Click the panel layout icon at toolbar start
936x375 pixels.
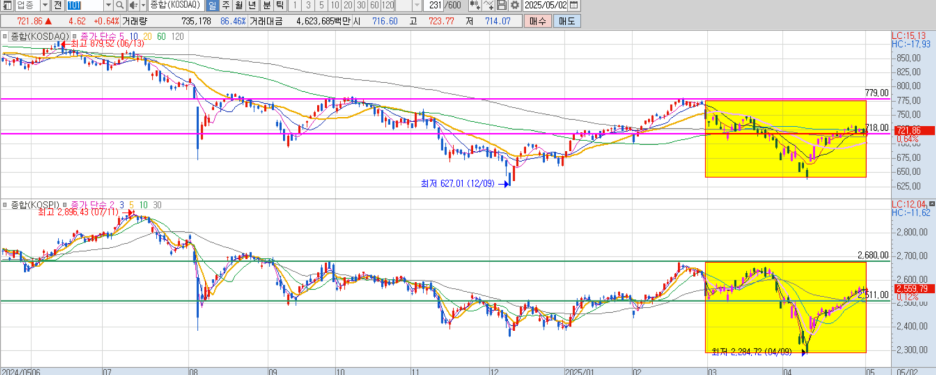coord(7,5)
